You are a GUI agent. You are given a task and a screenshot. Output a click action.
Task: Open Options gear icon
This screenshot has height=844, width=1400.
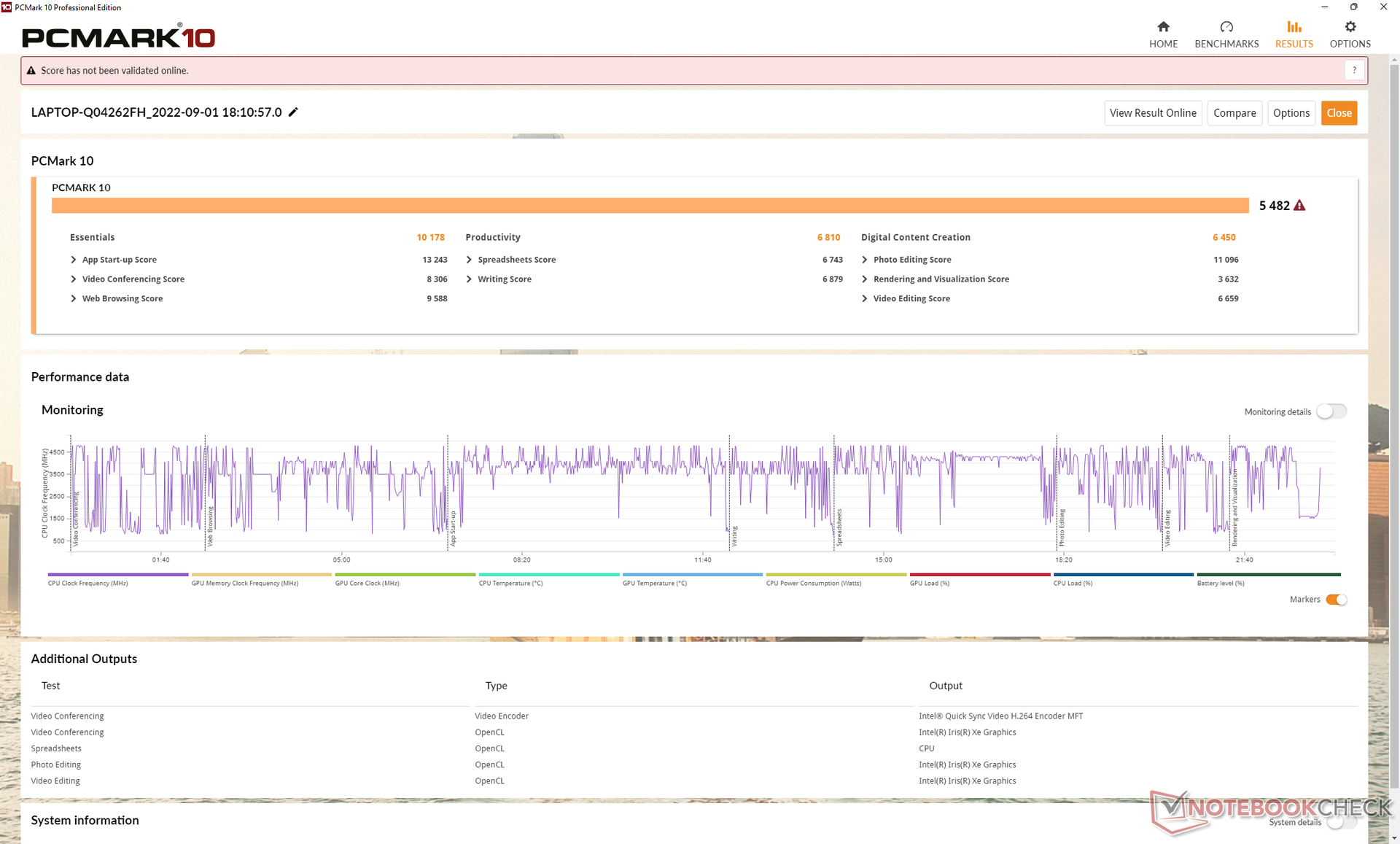click(x=1350, y=27)
